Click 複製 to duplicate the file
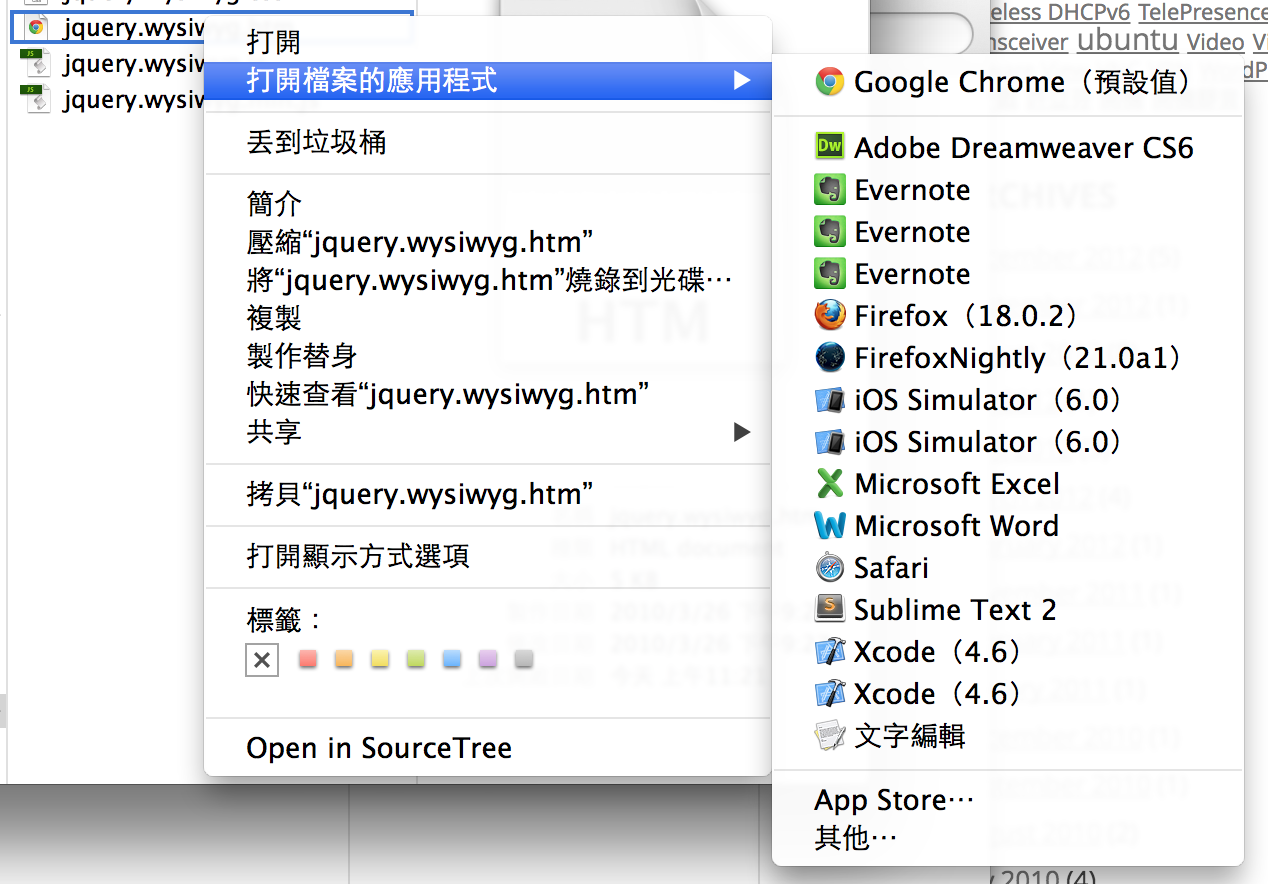The width and height of the screenshot is (1268, 884). click(x=488, y=318)
